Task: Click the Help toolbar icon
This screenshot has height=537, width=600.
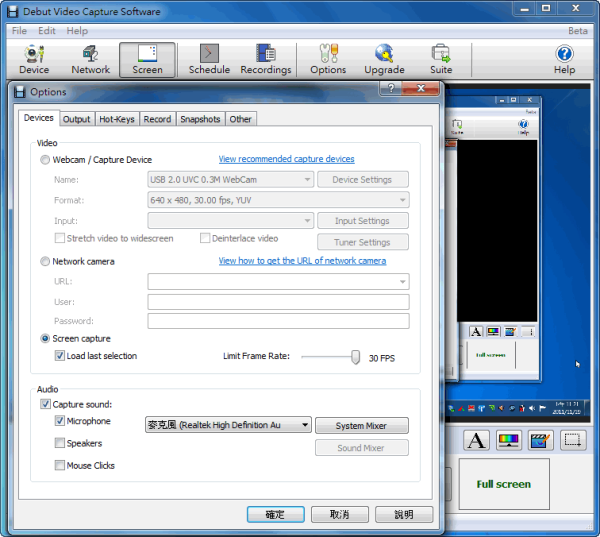Action: tap(564, 60)
